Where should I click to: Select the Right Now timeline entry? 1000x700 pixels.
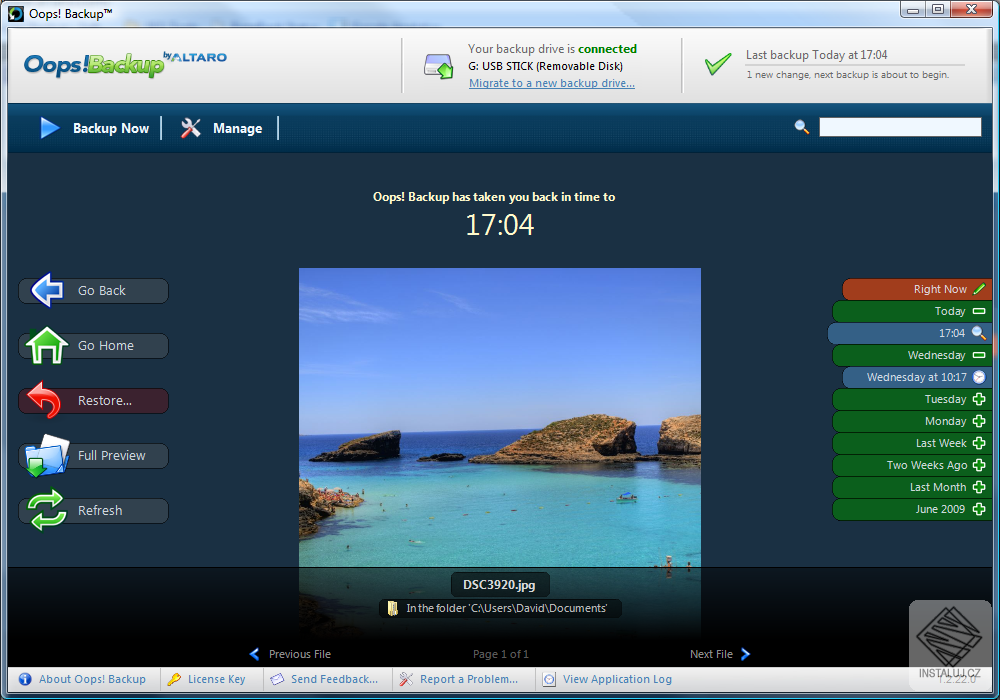916,289
